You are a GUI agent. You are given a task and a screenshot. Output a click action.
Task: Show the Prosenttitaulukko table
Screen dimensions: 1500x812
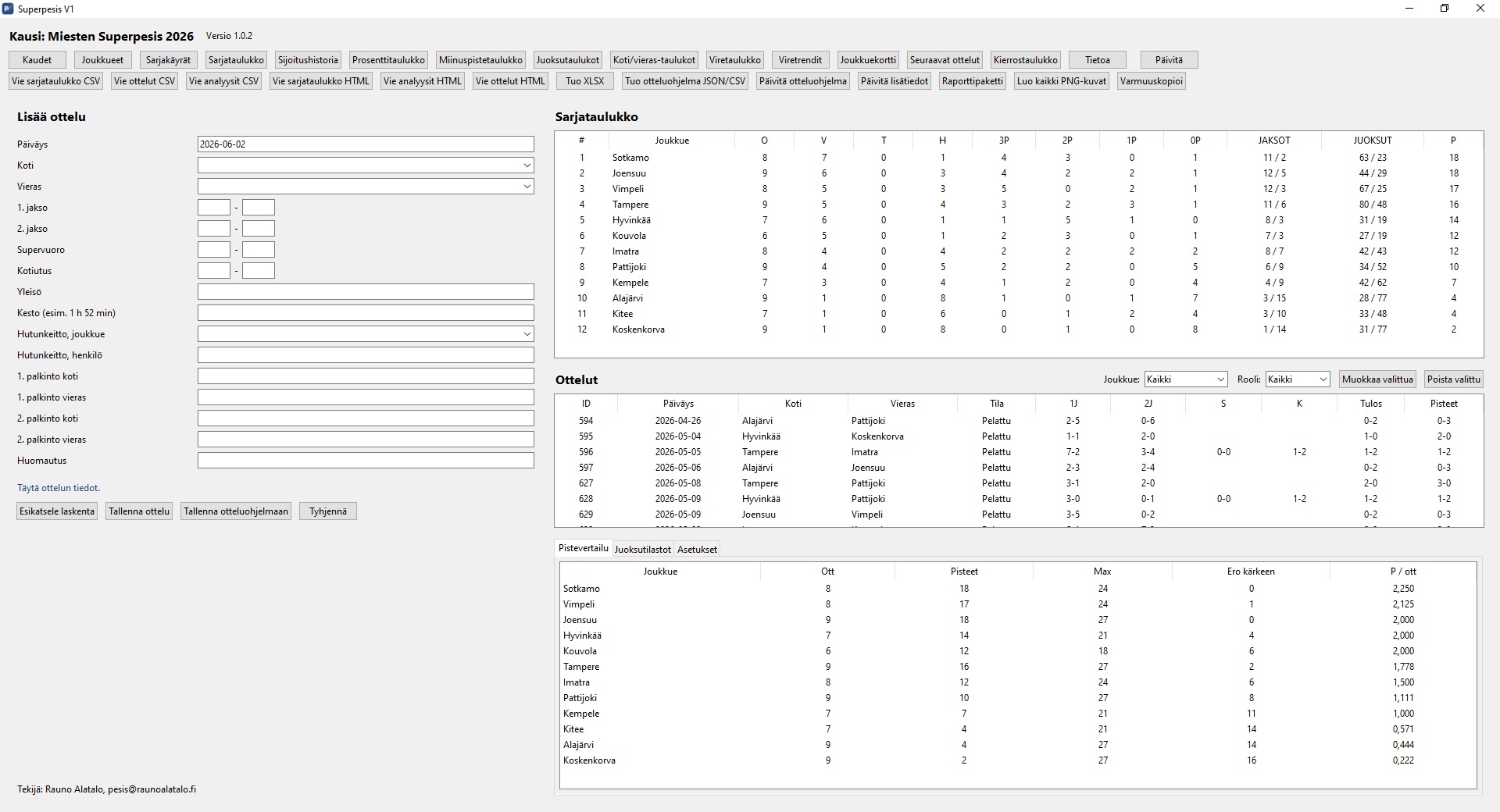tap(388, 60)
